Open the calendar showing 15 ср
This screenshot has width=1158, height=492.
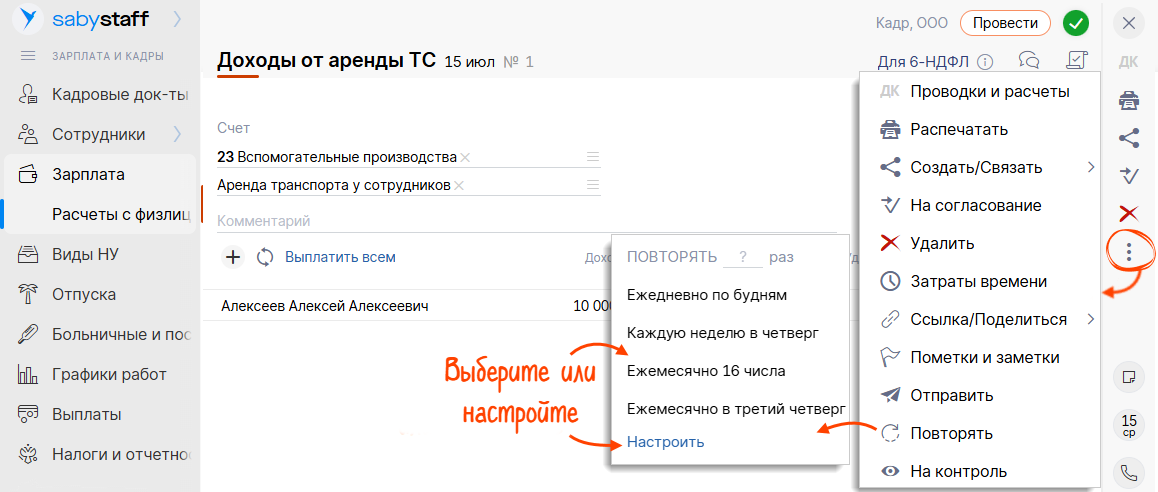click(1128, 426)
